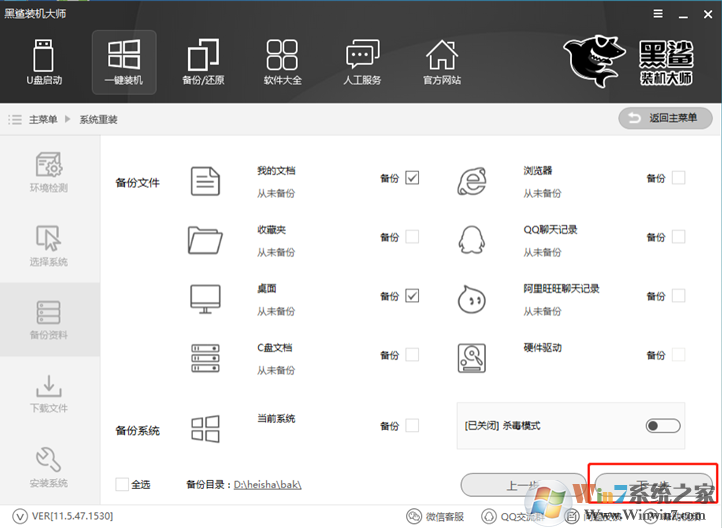
Task: Open the backup path D:\heisha\bak\ link
Action: (x=267, y=484)
